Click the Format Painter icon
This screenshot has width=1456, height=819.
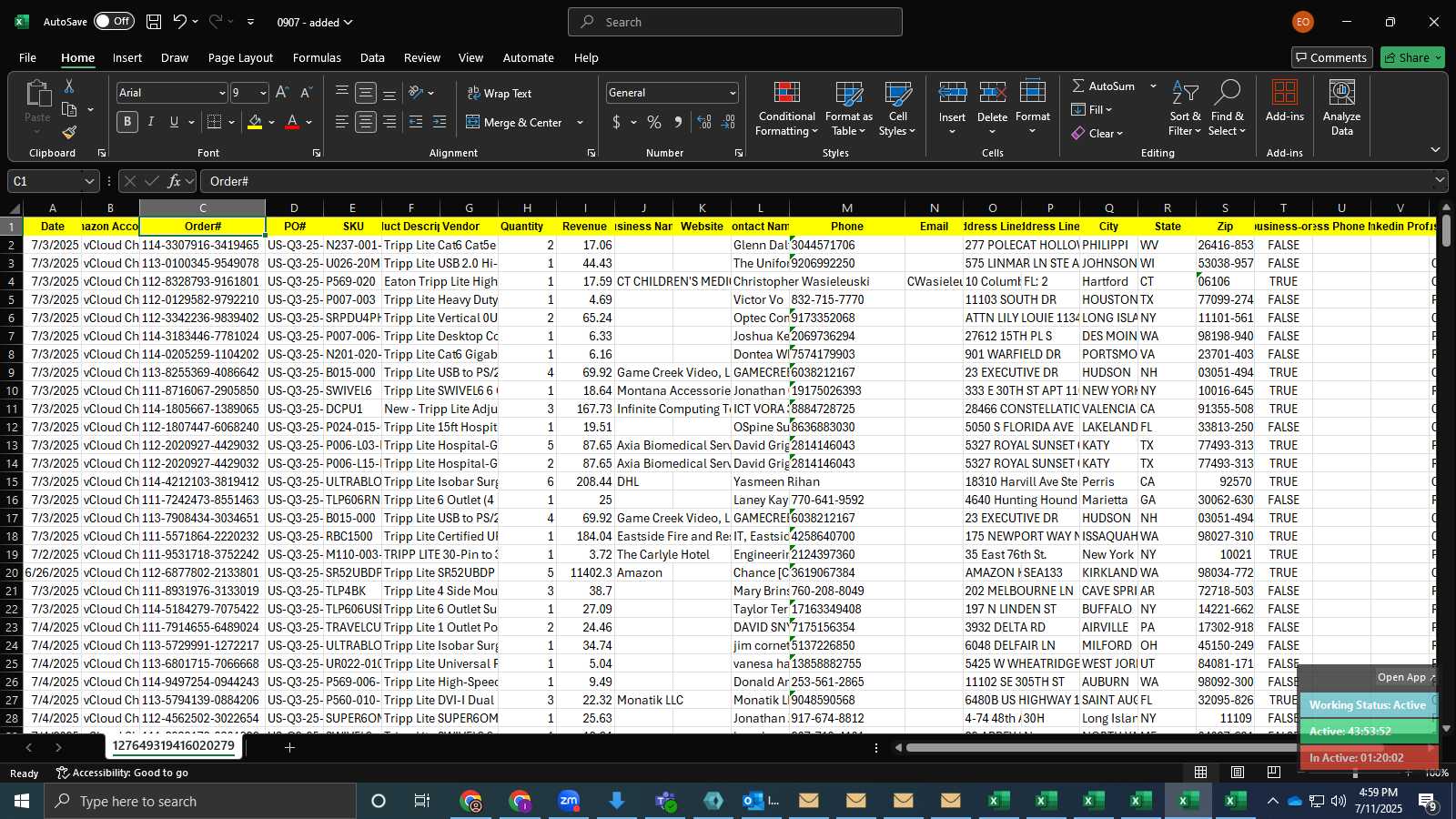[x=69, y=132]
